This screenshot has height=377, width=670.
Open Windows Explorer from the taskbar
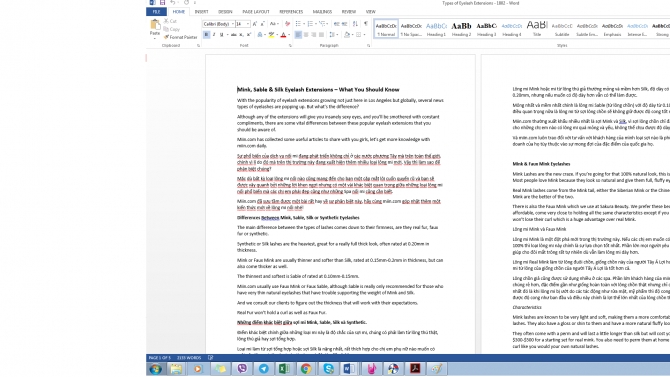click(x=176, y=368)
